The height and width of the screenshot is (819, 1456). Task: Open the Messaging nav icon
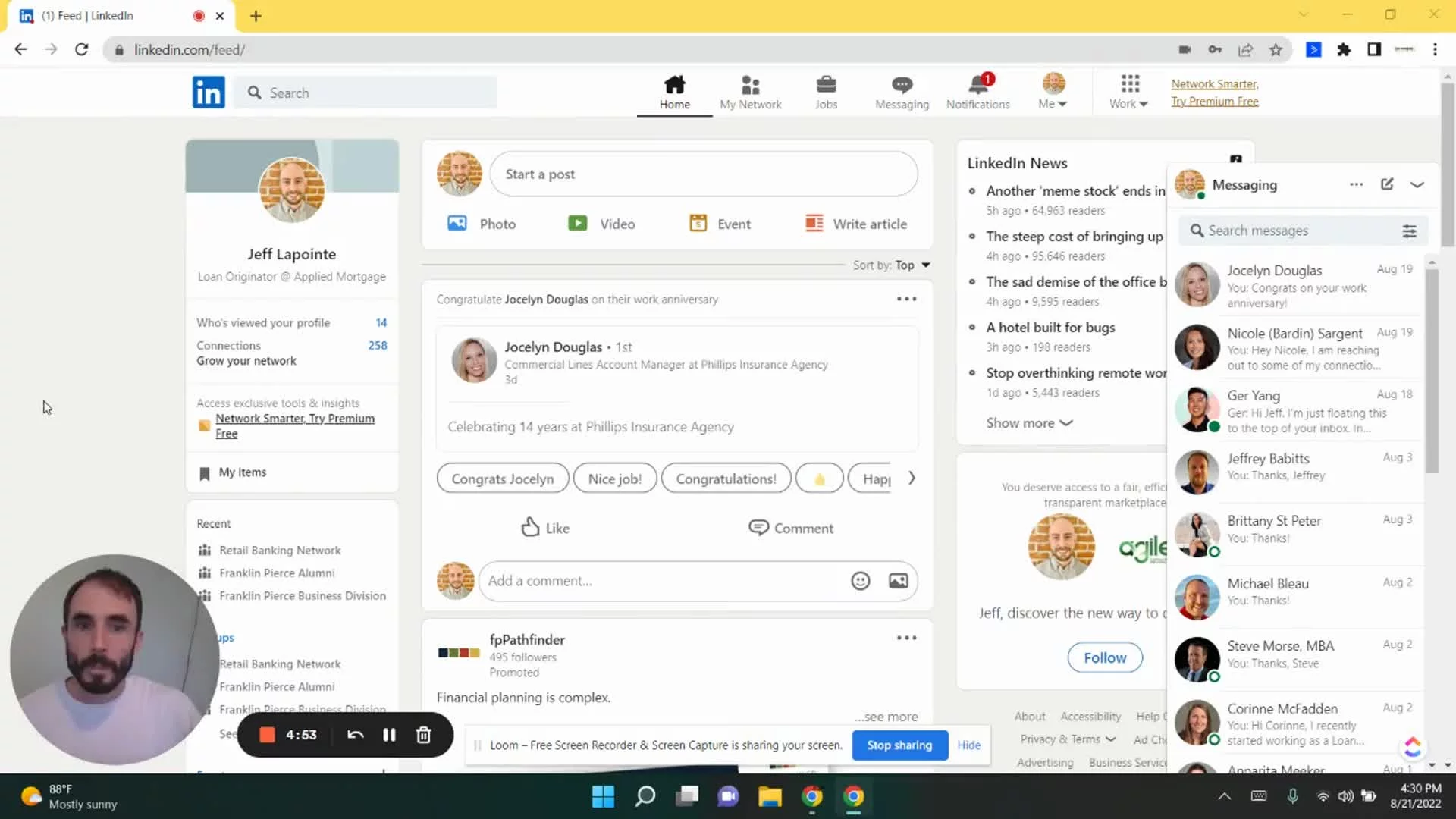pos(902,84)
